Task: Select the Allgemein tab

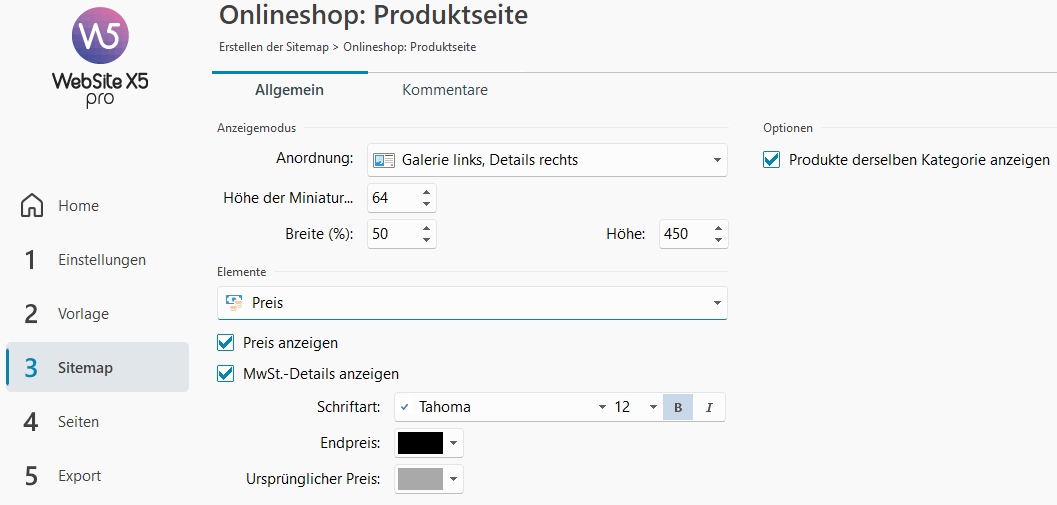Action: (x=289, y=90)
